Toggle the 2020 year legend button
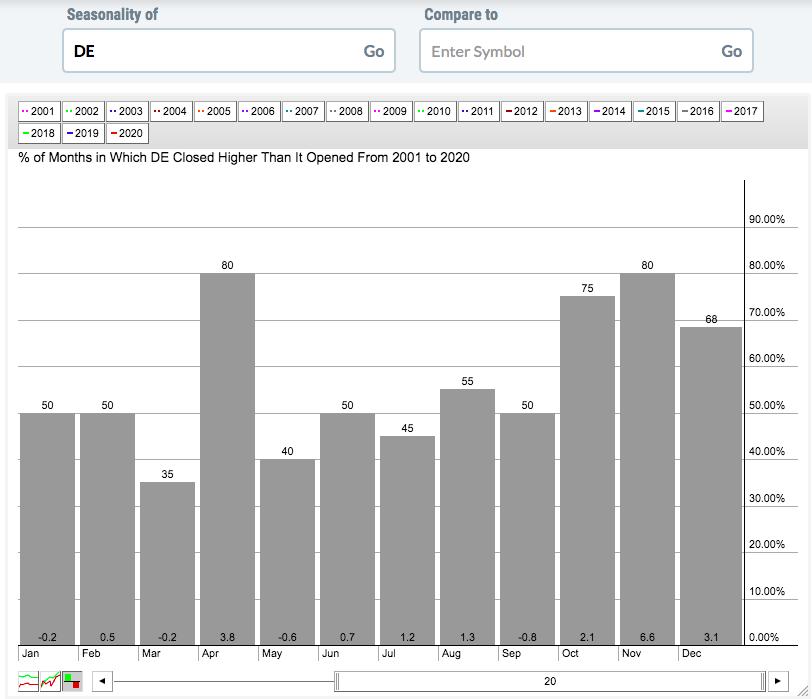This screenshot has height=699, width=812. pyautogui.click(x=127, y=133)
